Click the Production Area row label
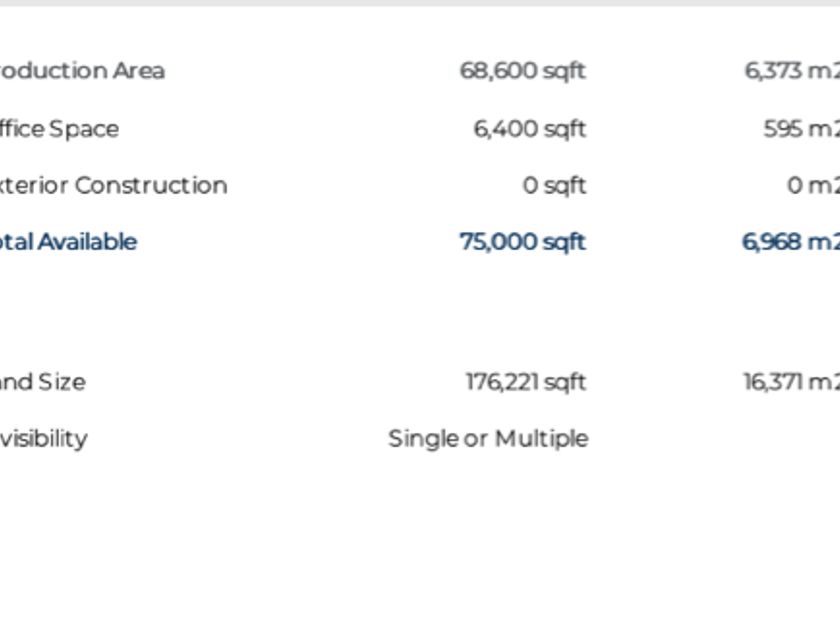Image resolution: width=840 pixels, height=630 pixels. pyautogui.click(x=80, y=71)
